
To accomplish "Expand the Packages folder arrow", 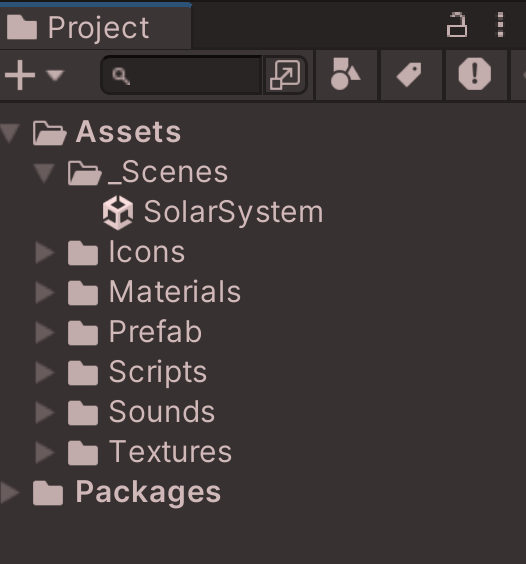I will (x=10, y=492).
